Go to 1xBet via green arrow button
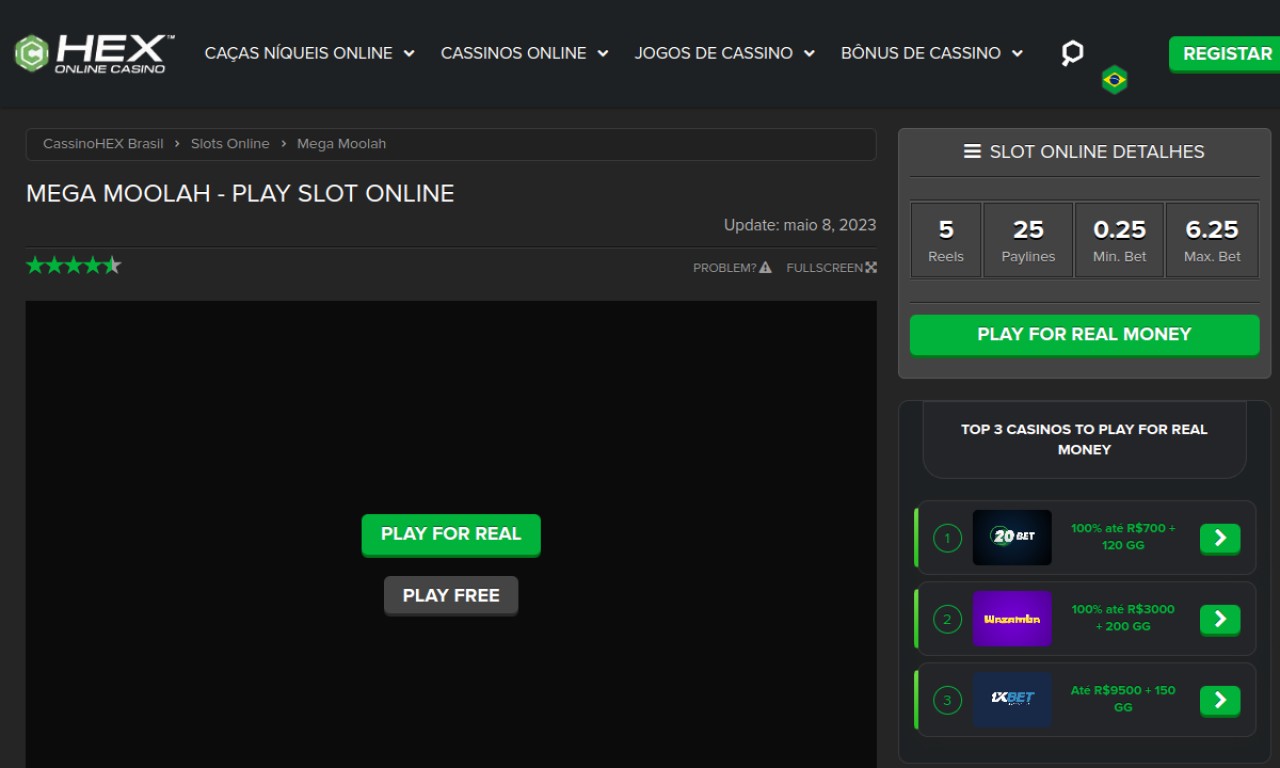This screenshot has height=768, width=1280. 1220,700
